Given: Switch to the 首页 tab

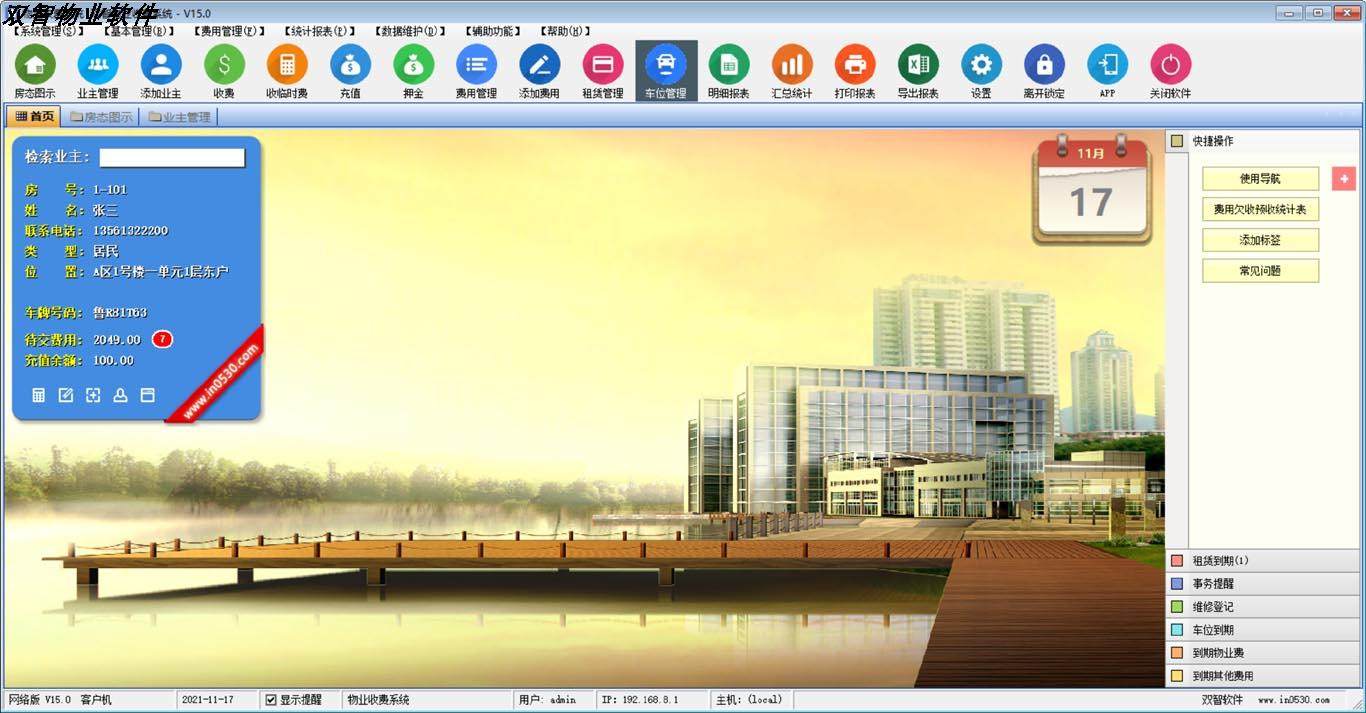Looking at the screenshot, I should [x=34, y=117].
